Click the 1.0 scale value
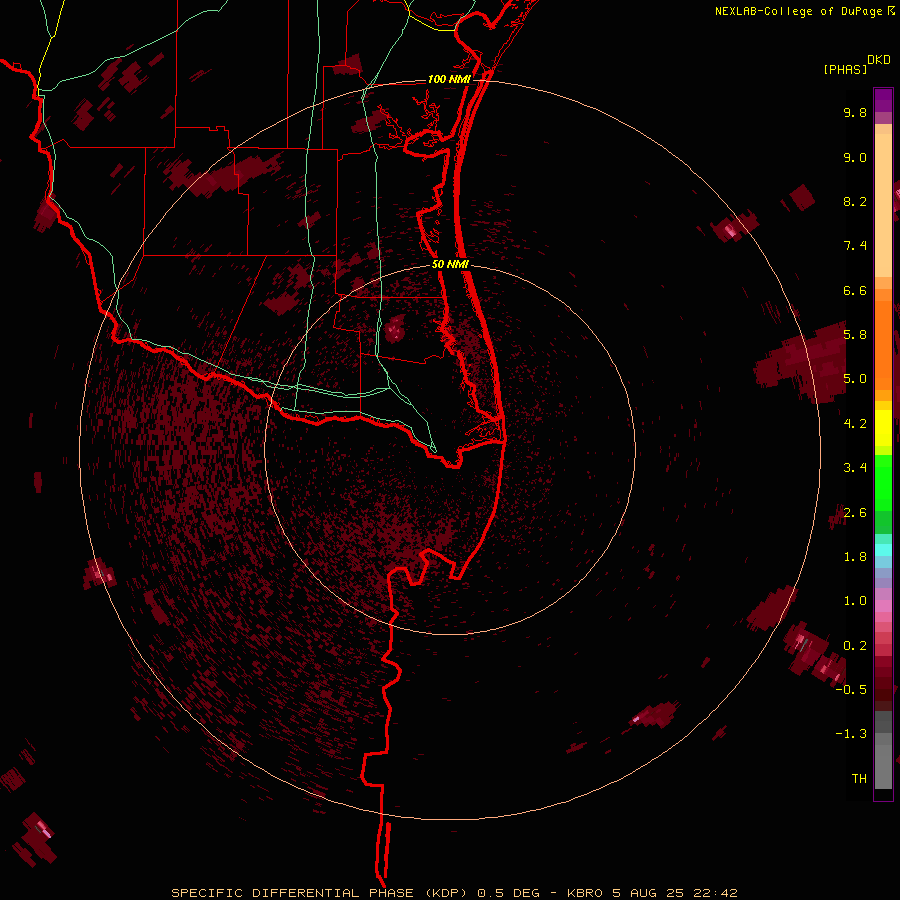 tap(855, 601)
